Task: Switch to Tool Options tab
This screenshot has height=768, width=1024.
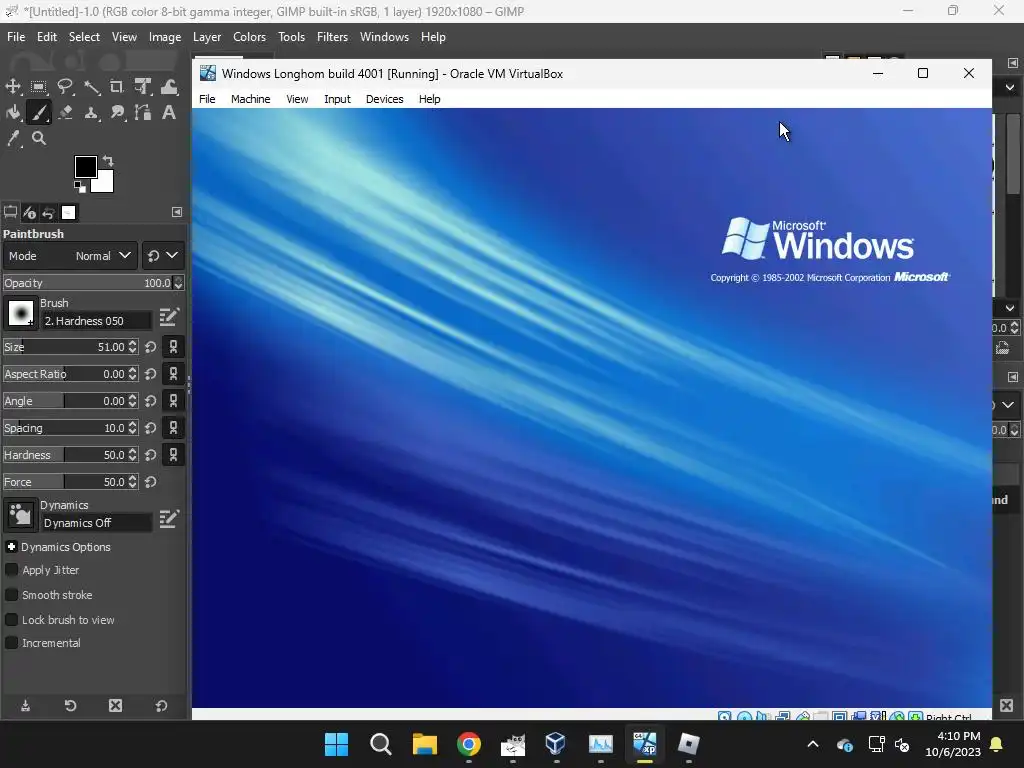Action: pos(10,212)
